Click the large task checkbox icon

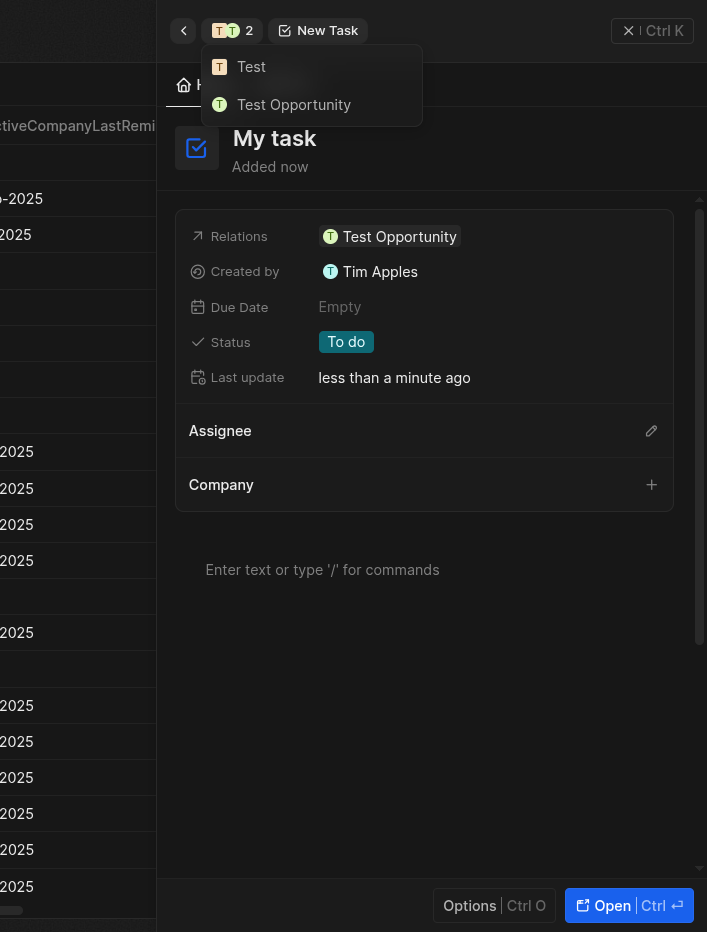(x=197, y=148)
